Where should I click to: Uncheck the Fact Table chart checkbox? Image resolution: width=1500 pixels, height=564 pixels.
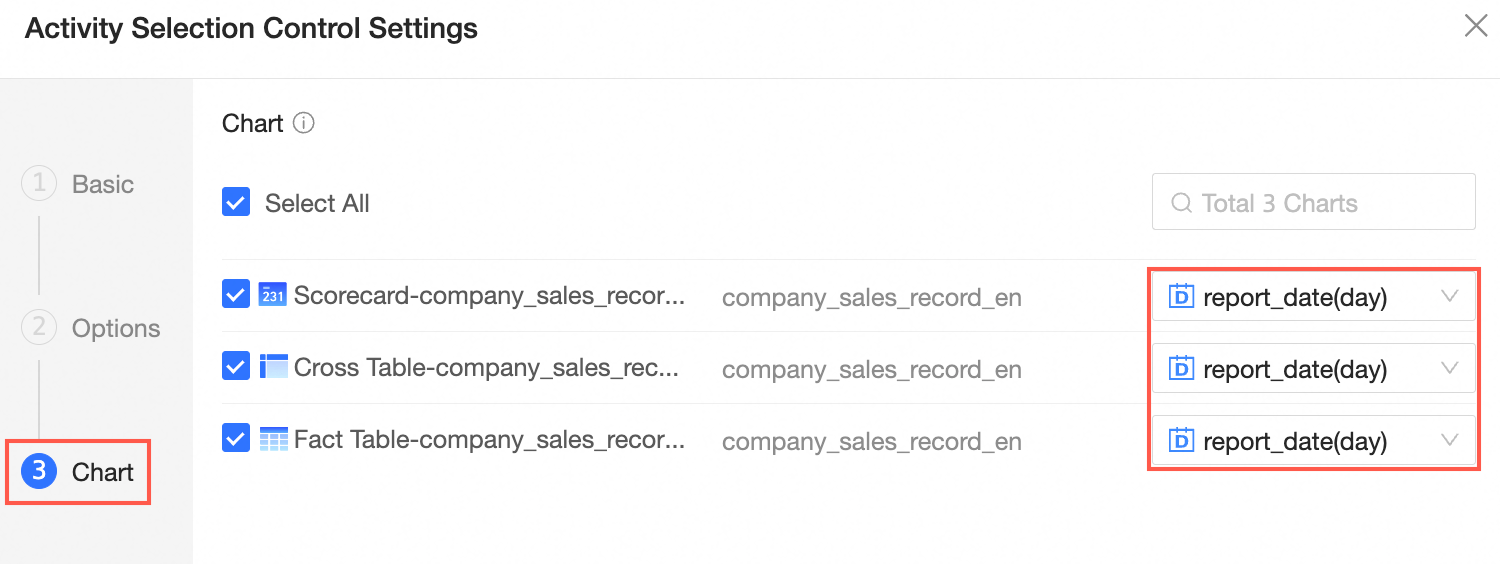(x=236, y=439)
